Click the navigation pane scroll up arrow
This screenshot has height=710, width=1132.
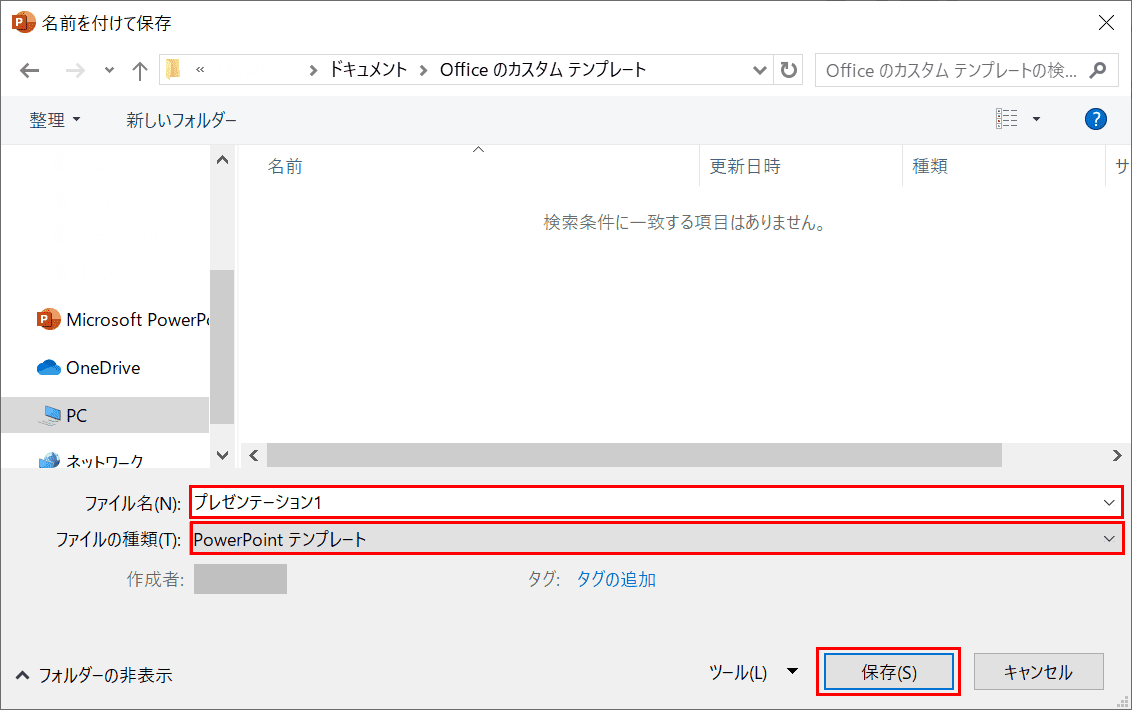[x=222, y=160]
